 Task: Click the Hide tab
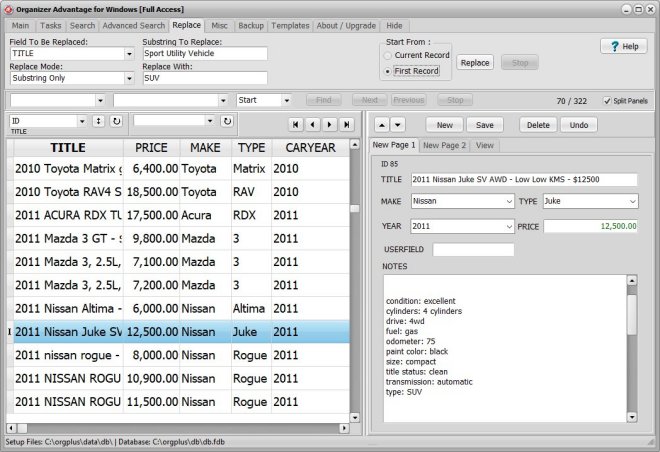(x=394, y=26)
